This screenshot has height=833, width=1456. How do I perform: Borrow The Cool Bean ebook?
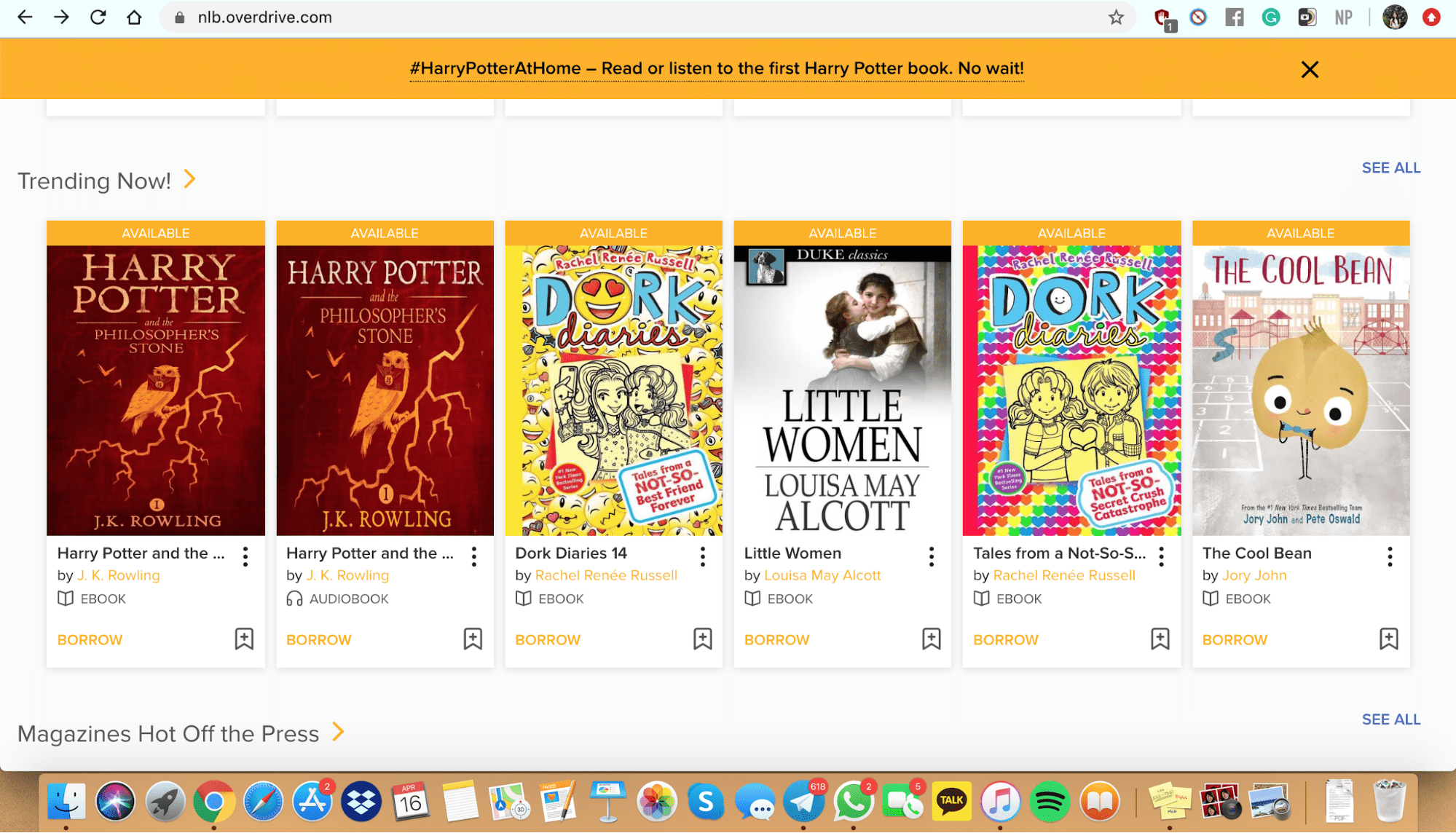tap(1235, 639)
